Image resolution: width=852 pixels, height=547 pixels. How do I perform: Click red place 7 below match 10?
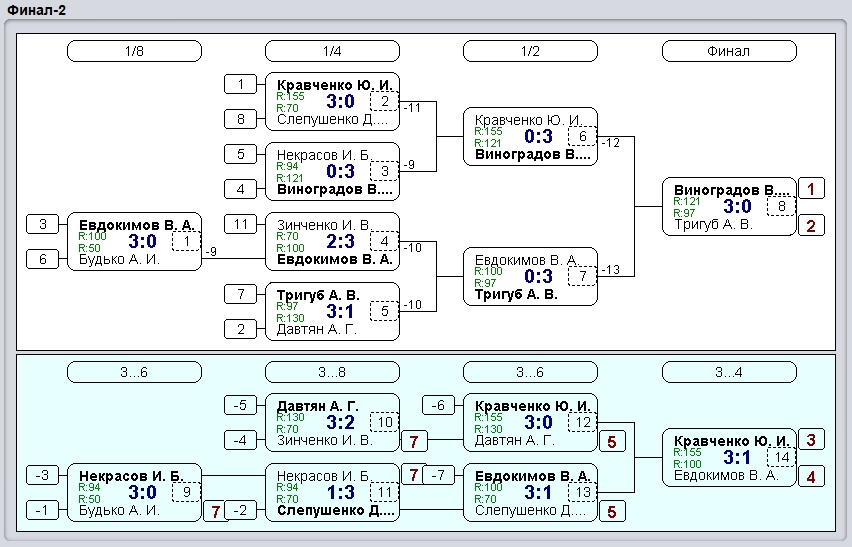tap(414, 442)
